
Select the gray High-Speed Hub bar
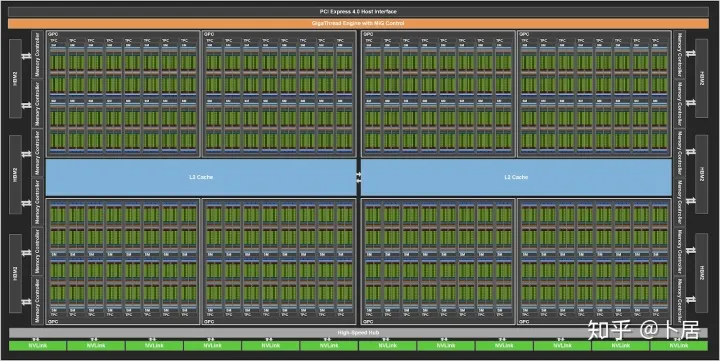tap(358, 333)
